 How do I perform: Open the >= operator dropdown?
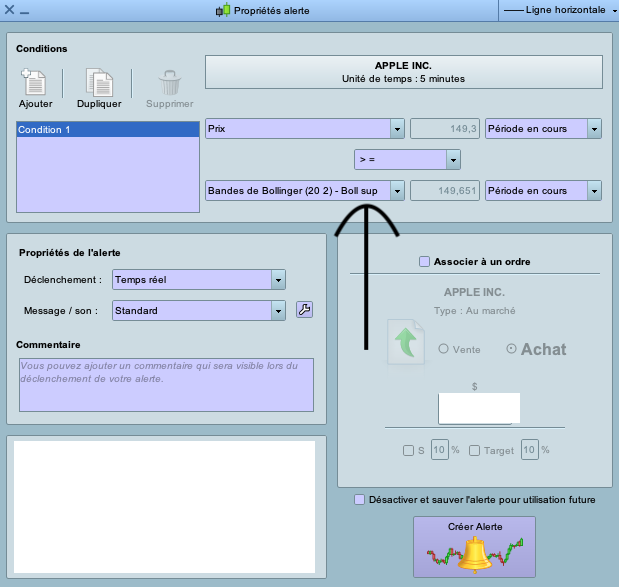[x=407, y=159]
